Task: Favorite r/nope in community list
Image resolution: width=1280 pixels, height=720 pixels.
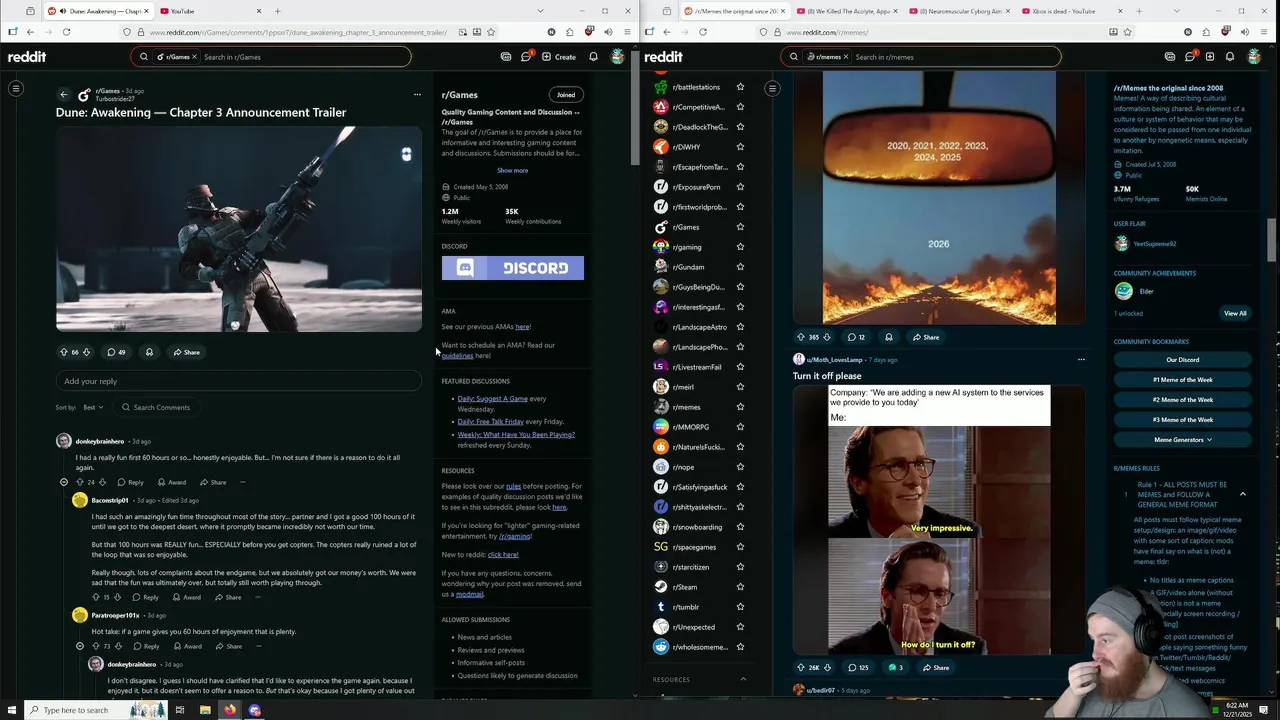Action: point(740,467)
